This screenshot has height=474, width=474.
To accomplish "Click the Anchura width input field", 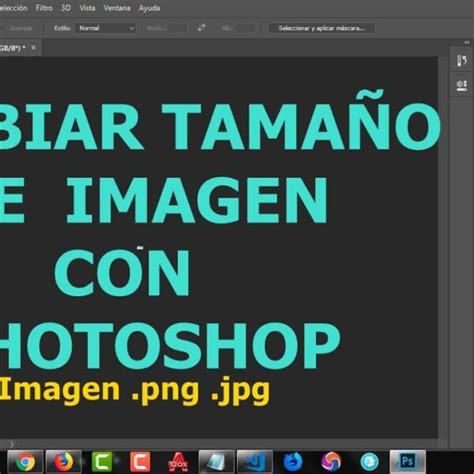I will pyautogui.click(x=176, y=28).
